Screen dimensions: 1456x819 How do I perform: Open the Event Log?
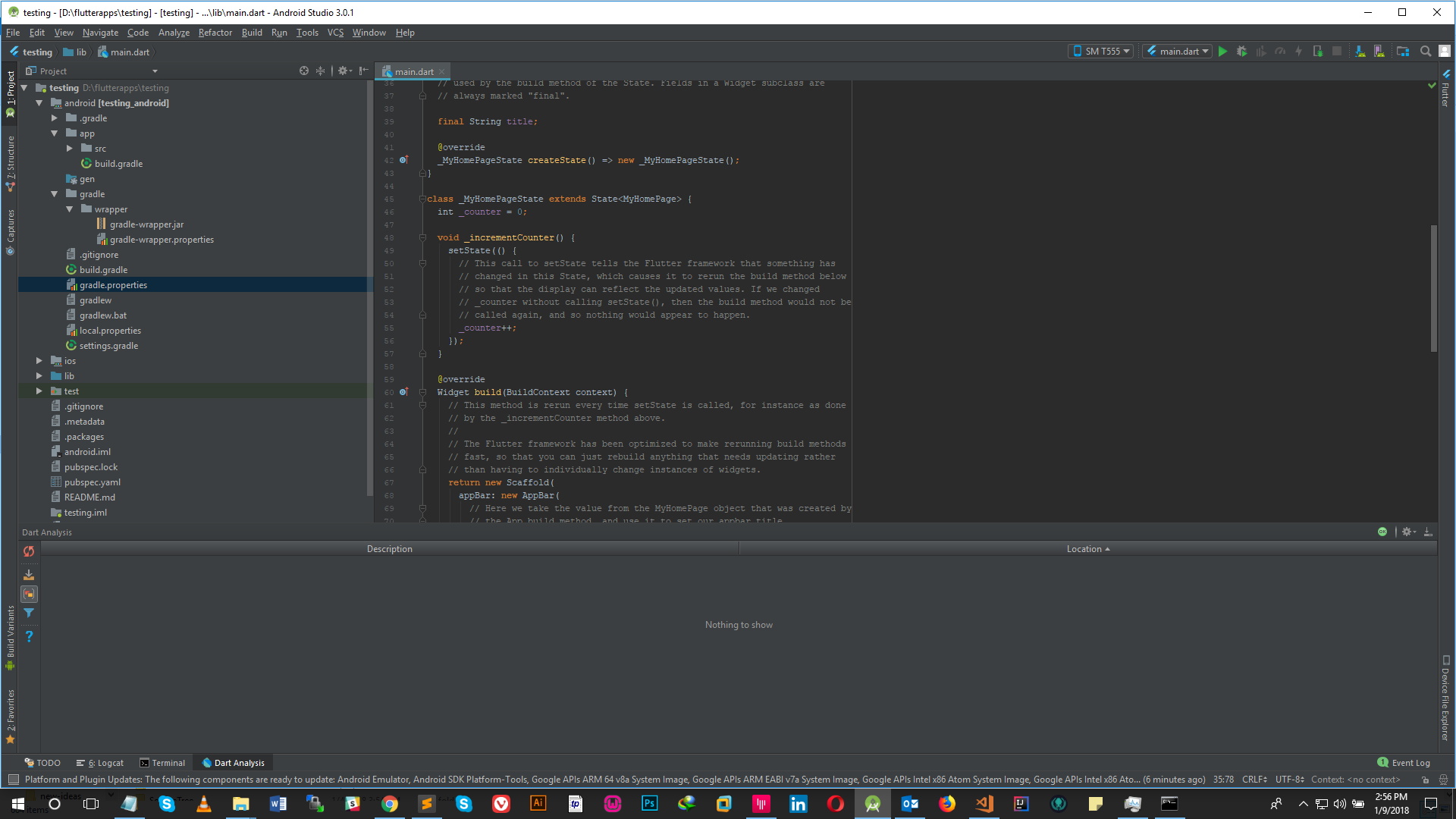tap(1404, 763)
